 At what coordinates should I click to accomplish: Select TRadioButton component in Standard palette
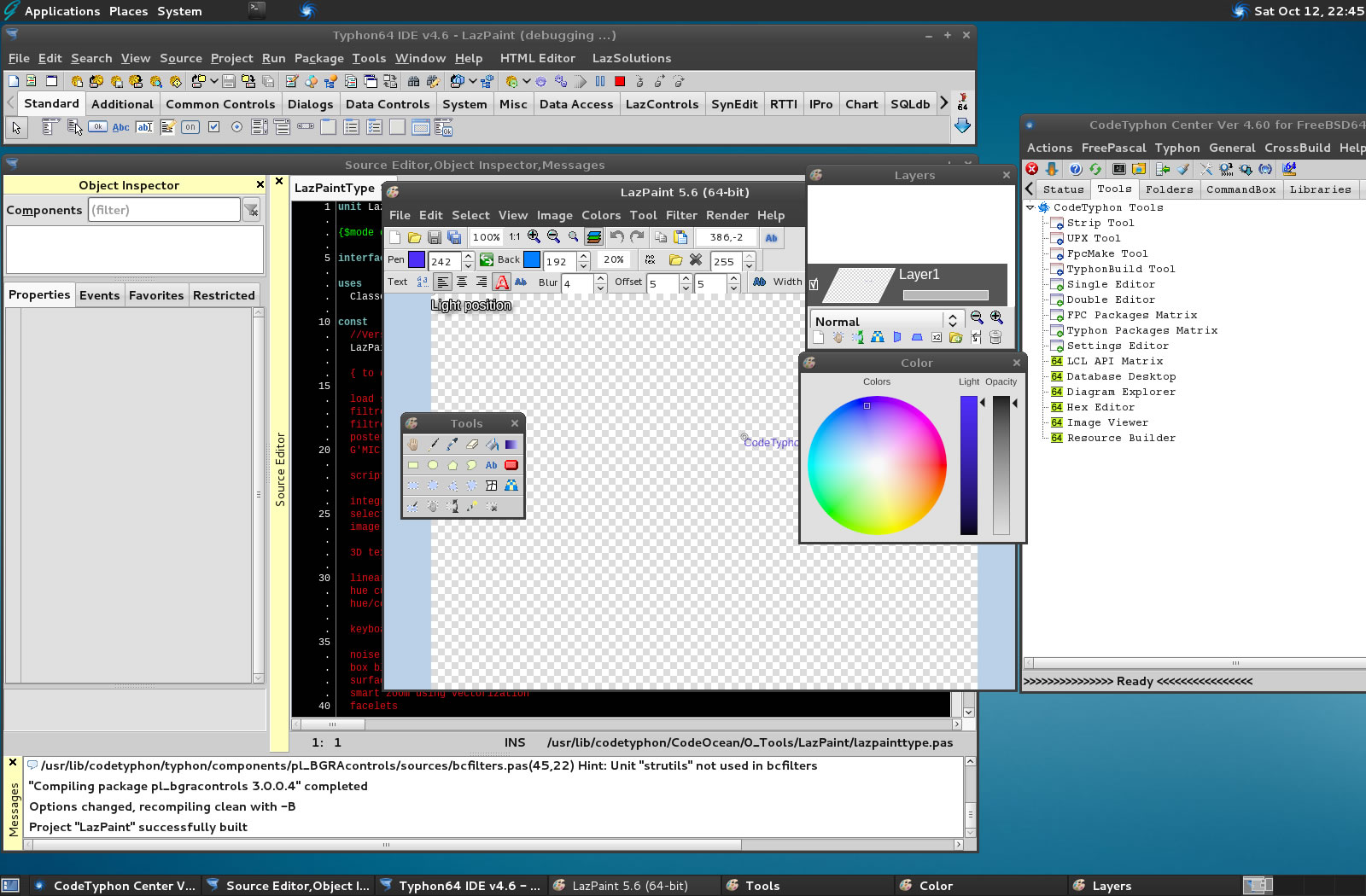tap(236, 127)
